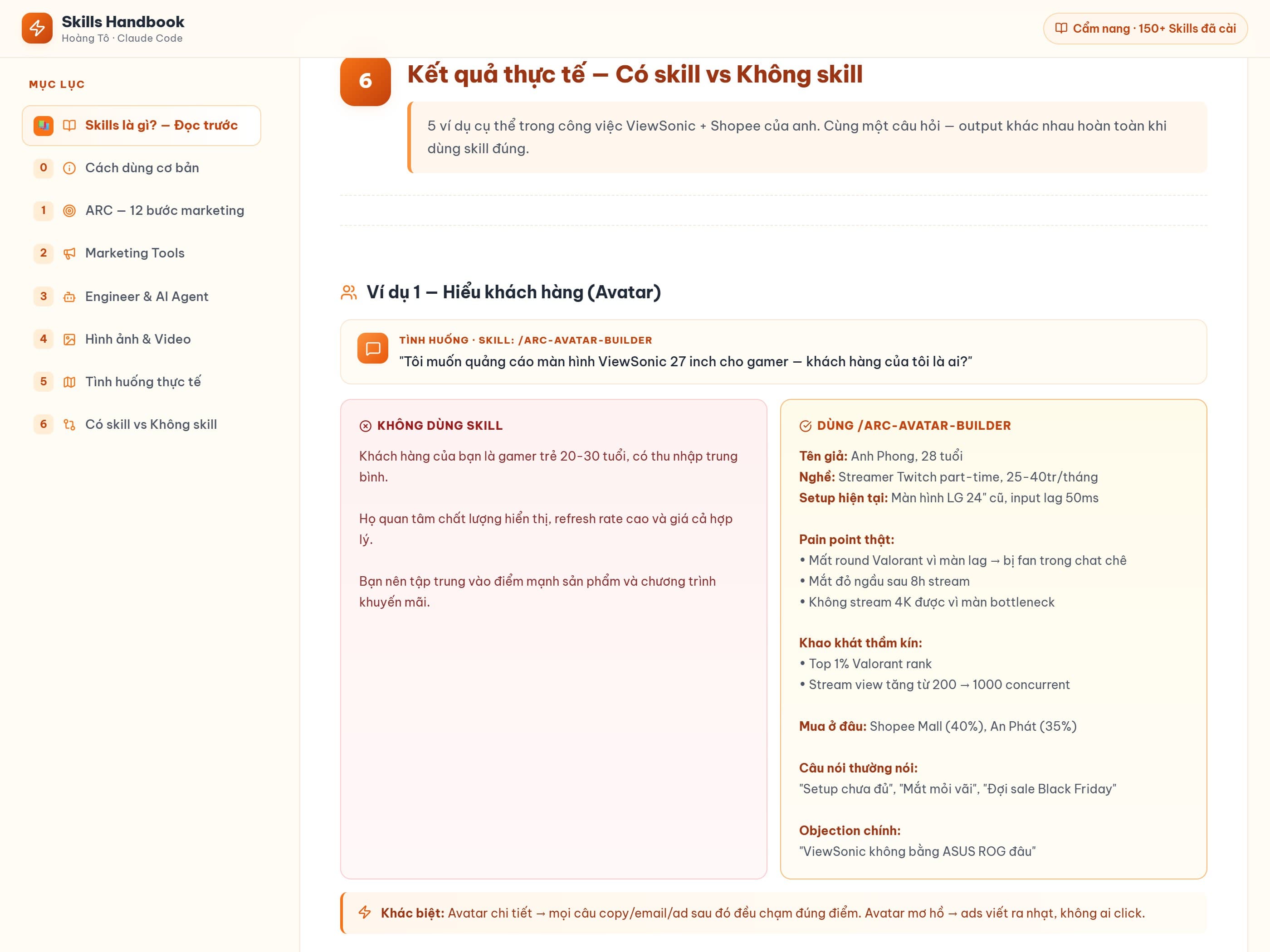The image size is (1270, 952).
Task: Click Stream view tăng từ 200 bullet
Action: coord(934,685)
